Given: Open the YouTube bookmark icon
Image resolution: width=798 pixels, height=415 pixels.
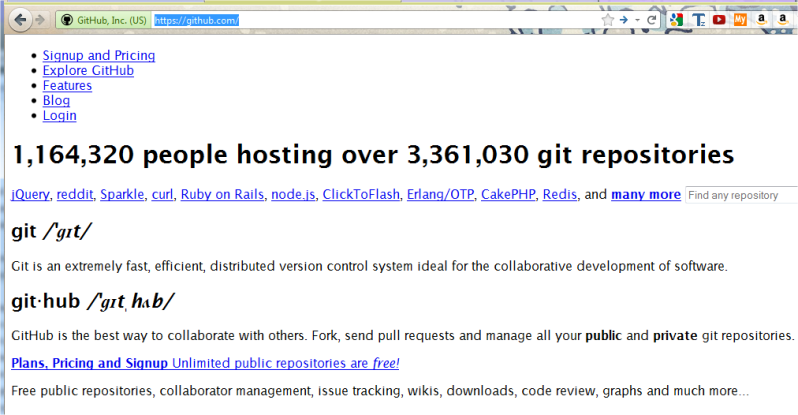Looking at the screenshot, I should pyautogui.click(x=719, y=20).
